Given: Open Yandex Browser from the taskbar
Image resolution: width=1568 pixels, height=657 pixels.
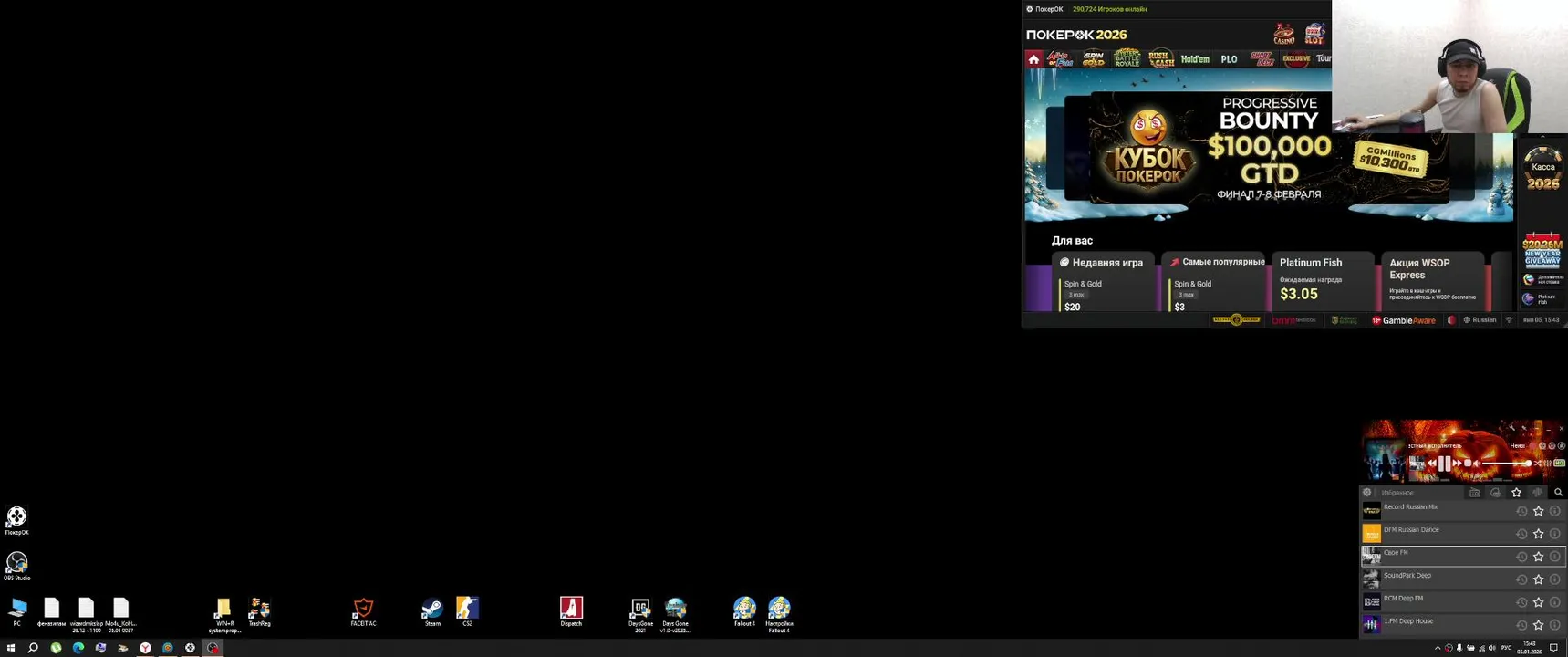Looking at the screenshot, I should click(145, 648).
